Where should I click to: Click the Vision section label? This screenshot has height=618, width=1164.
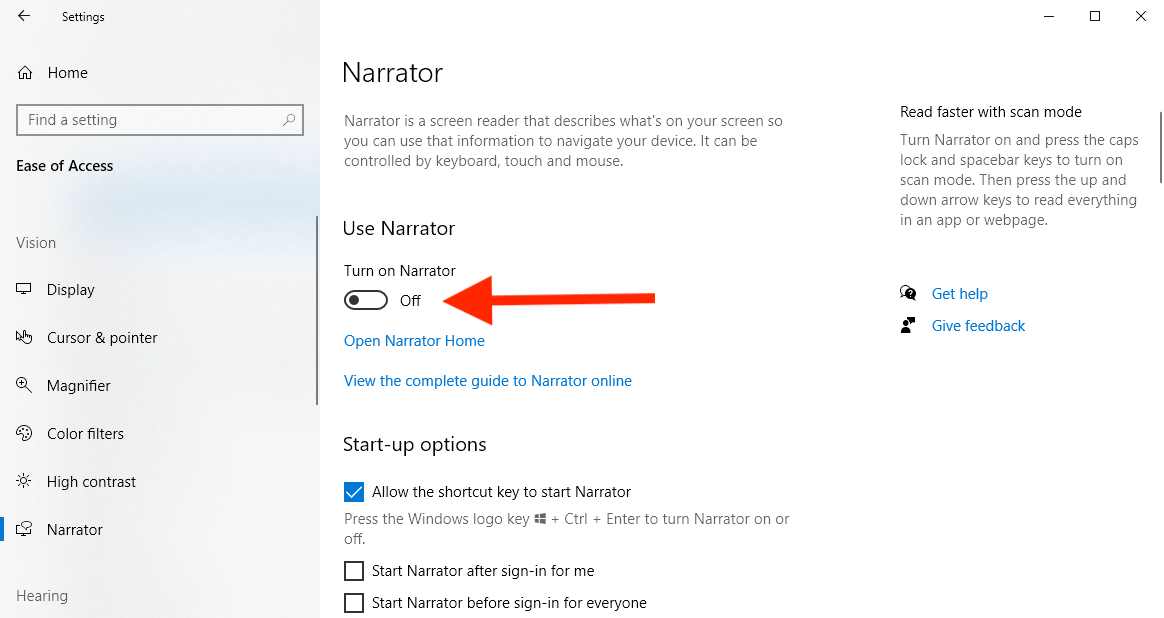click(36, 243)
